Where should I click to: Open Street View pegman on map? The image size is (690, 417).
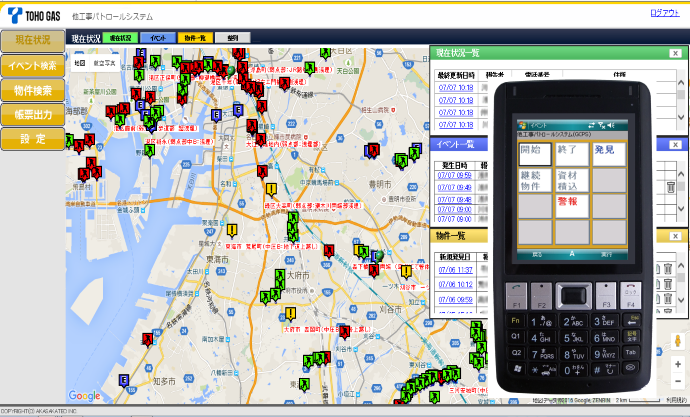point(678,341)
